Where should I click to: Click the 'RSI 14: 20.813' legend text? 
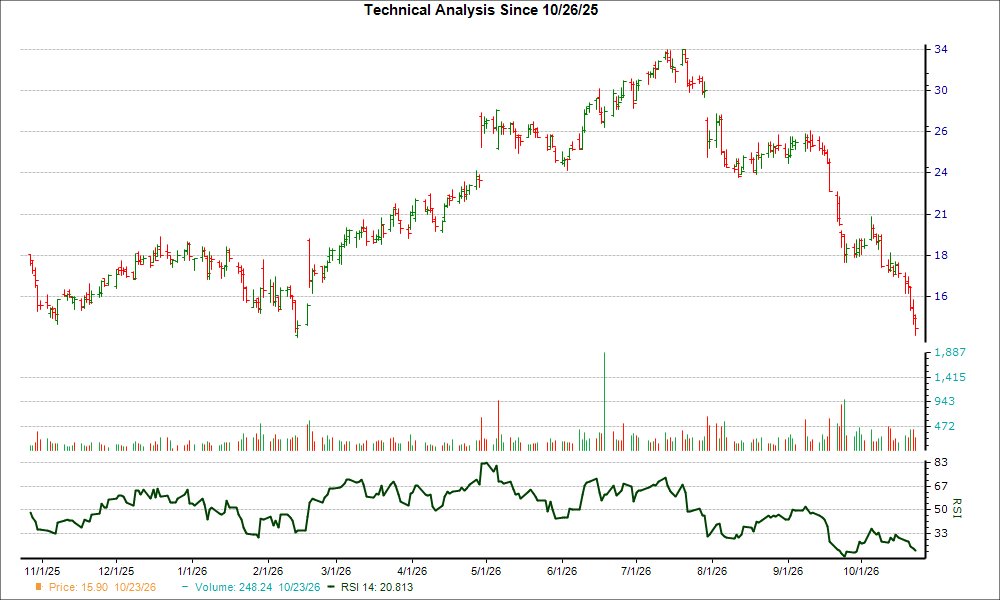[377, 587]
